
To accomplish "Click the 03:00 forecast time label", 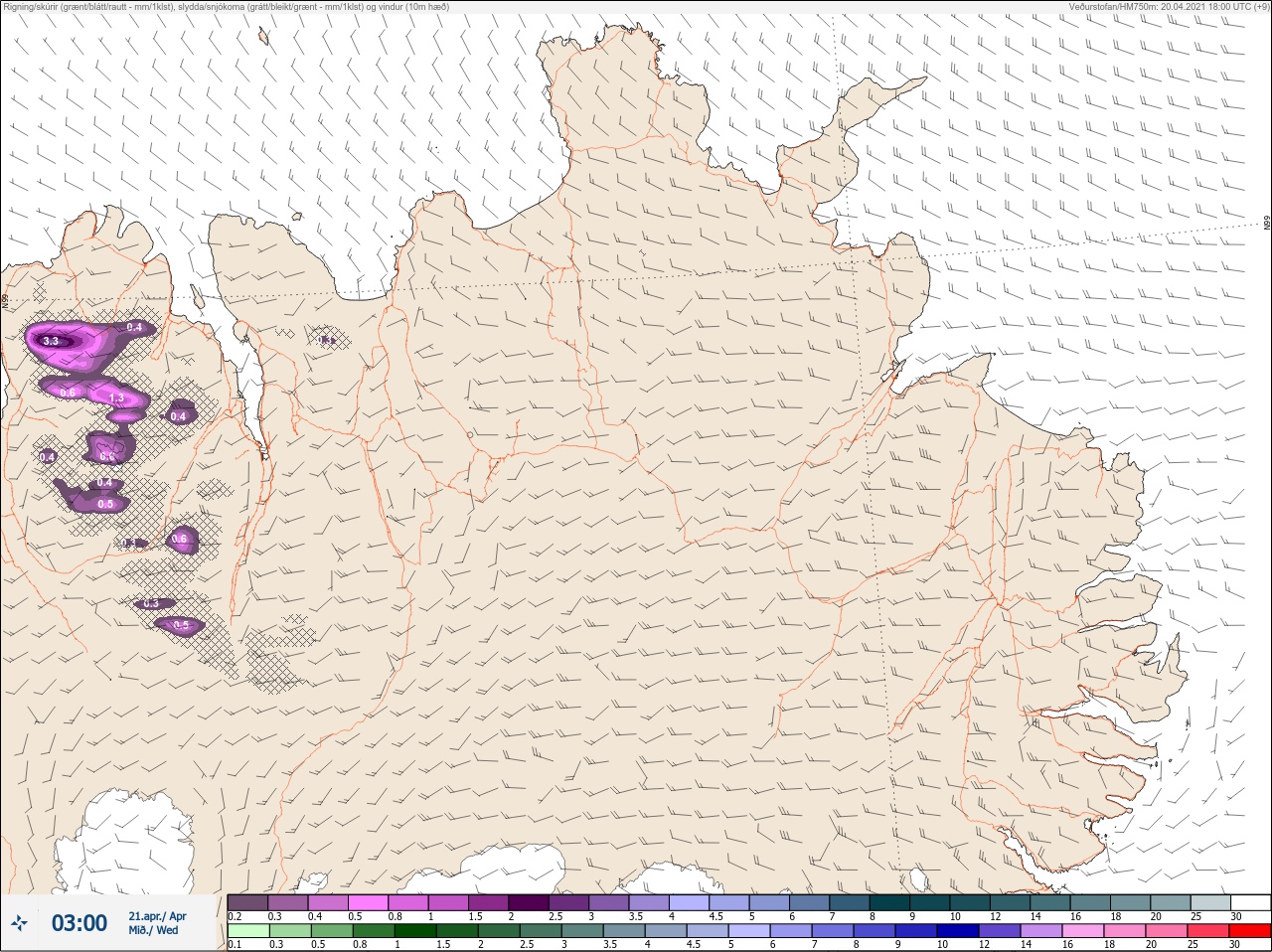I will [x=79, y=923].
